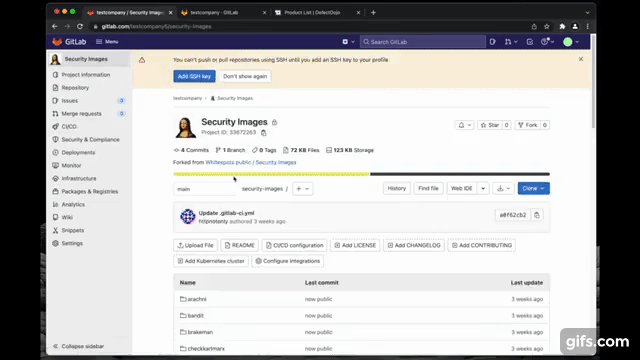
Task: Expand the Clone dropdown button
Action: click(x=533, y=189)
